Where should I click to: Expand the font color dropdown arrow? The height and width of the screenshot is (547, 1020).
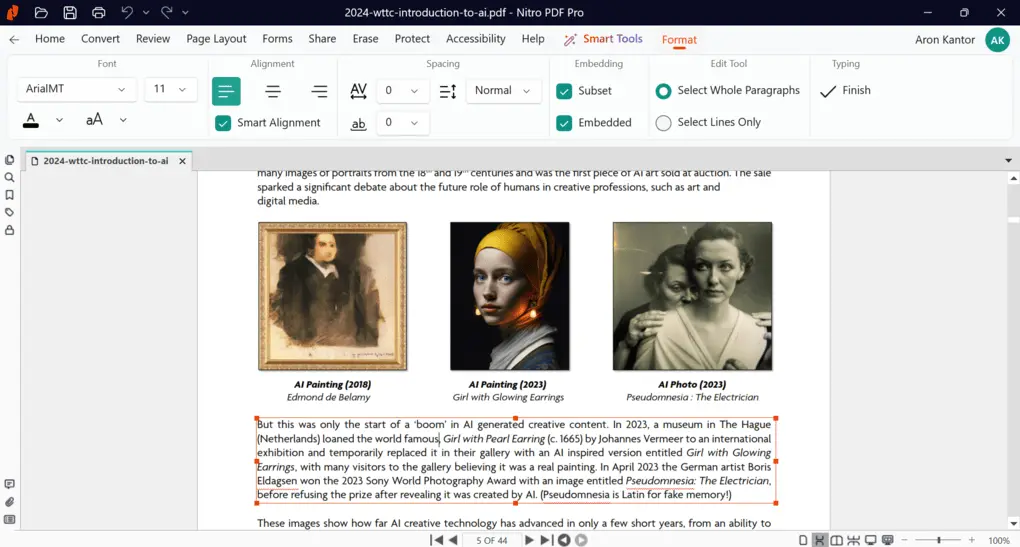59,120
